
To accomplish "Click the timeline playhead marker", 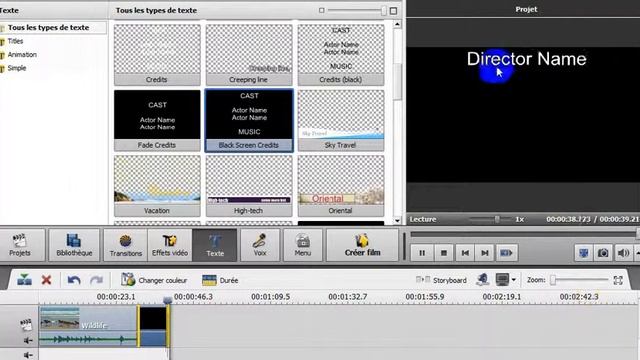I will [x=167, y=300].
